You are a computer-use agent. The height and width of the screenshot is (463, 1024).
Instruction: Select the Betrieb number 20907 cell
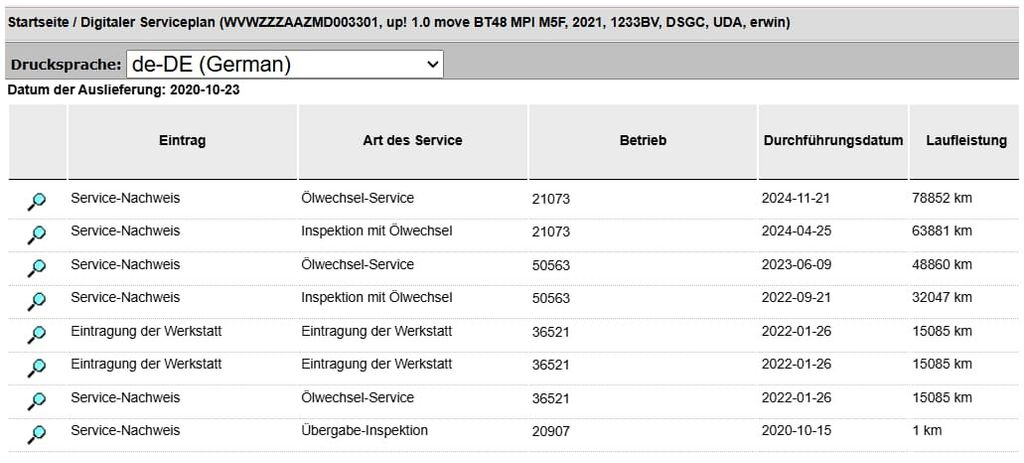click(x=550, y=431)
